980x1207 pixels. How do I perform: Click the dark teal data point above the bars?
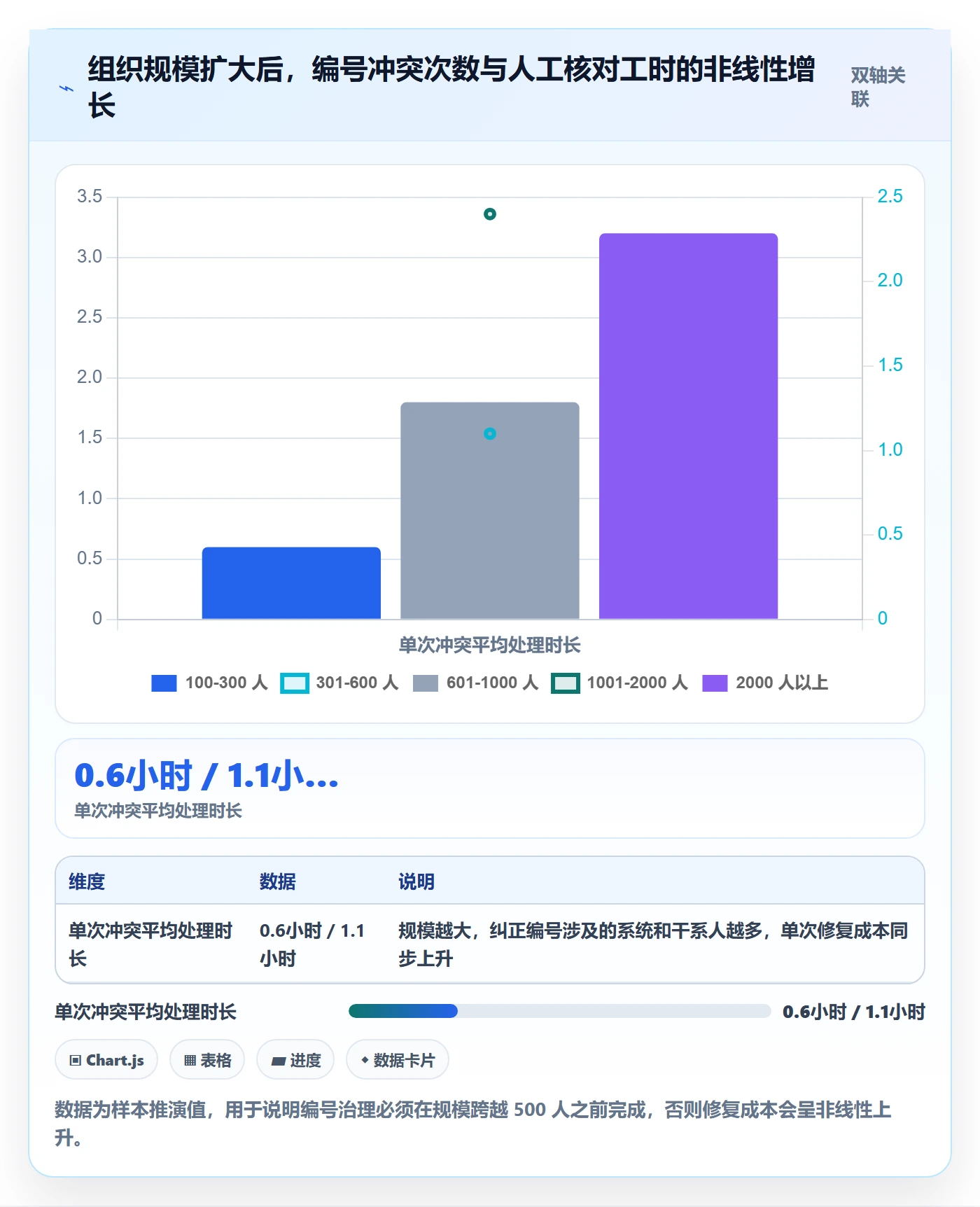click(490, 214)
